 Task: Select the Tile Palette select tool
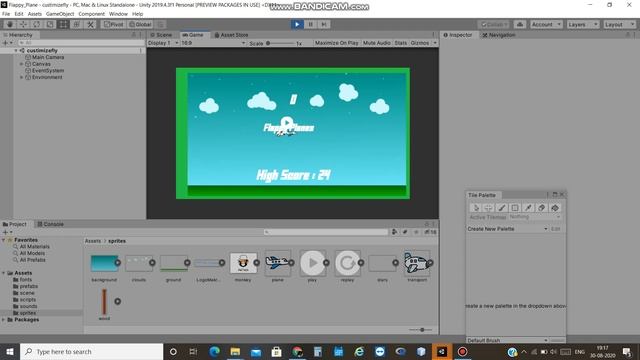475,208
